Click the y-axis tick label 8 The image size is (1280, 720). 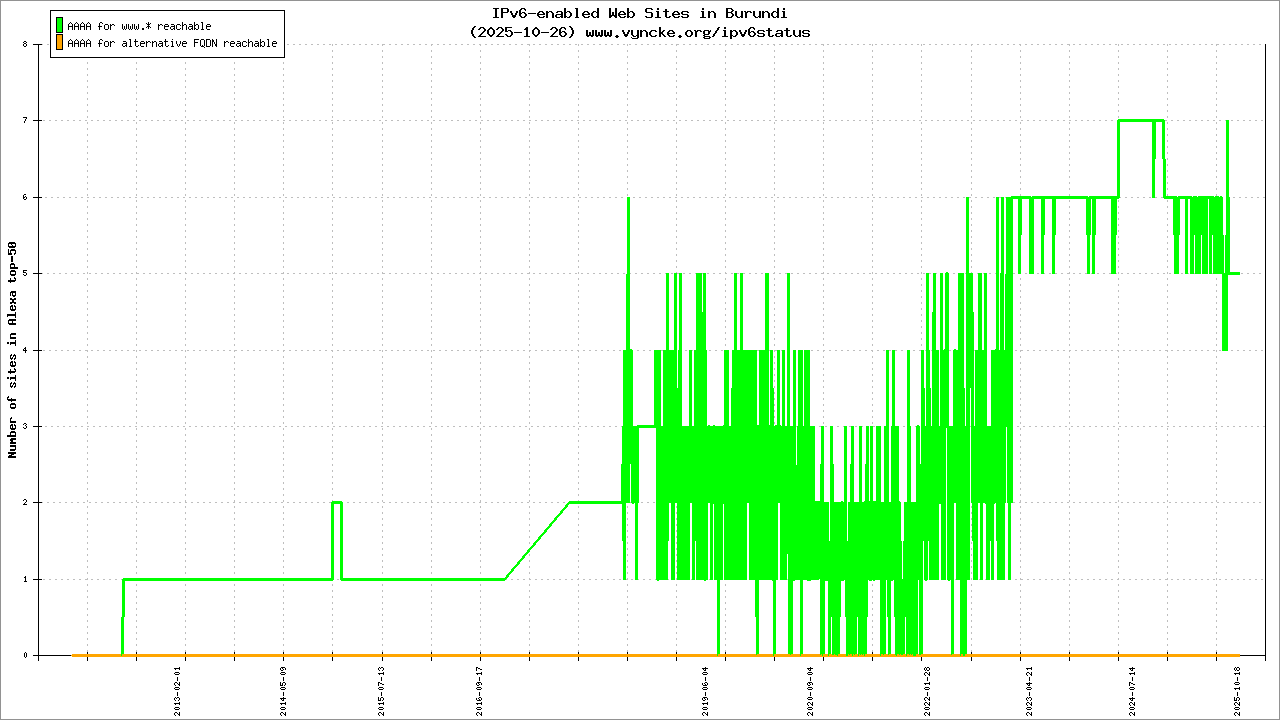38,45
